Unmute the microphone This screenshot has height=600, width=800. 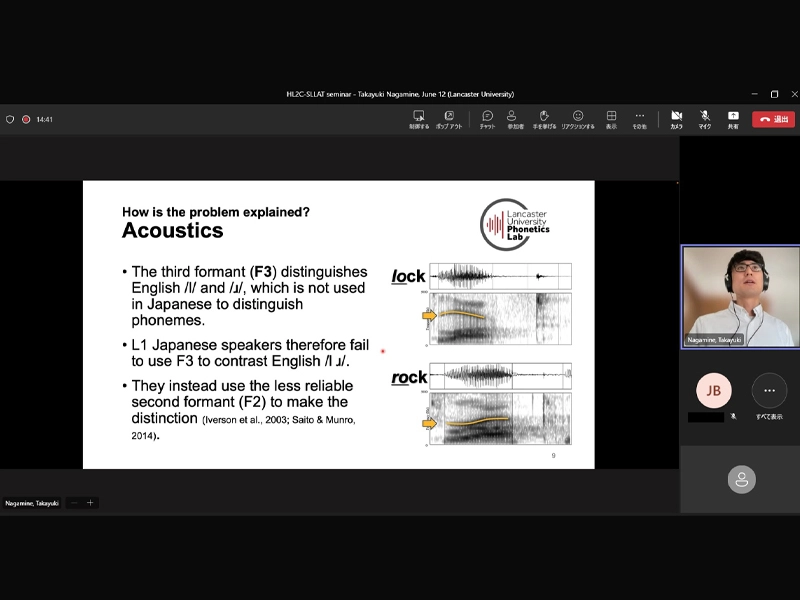tap(705, 118)
